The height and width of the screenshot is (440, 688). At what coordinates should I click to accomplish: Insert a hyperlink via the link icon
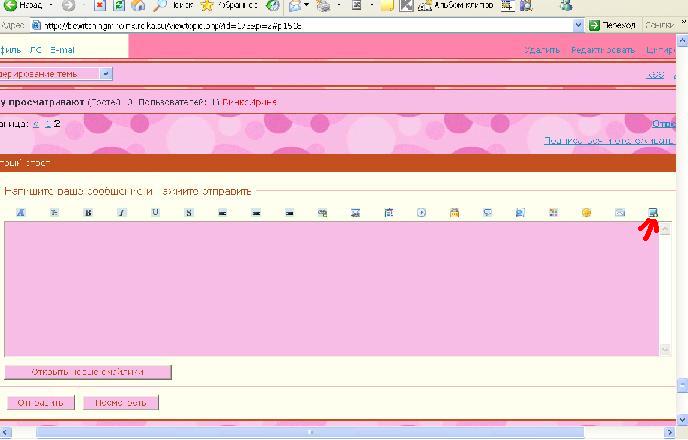coord(322,213)
